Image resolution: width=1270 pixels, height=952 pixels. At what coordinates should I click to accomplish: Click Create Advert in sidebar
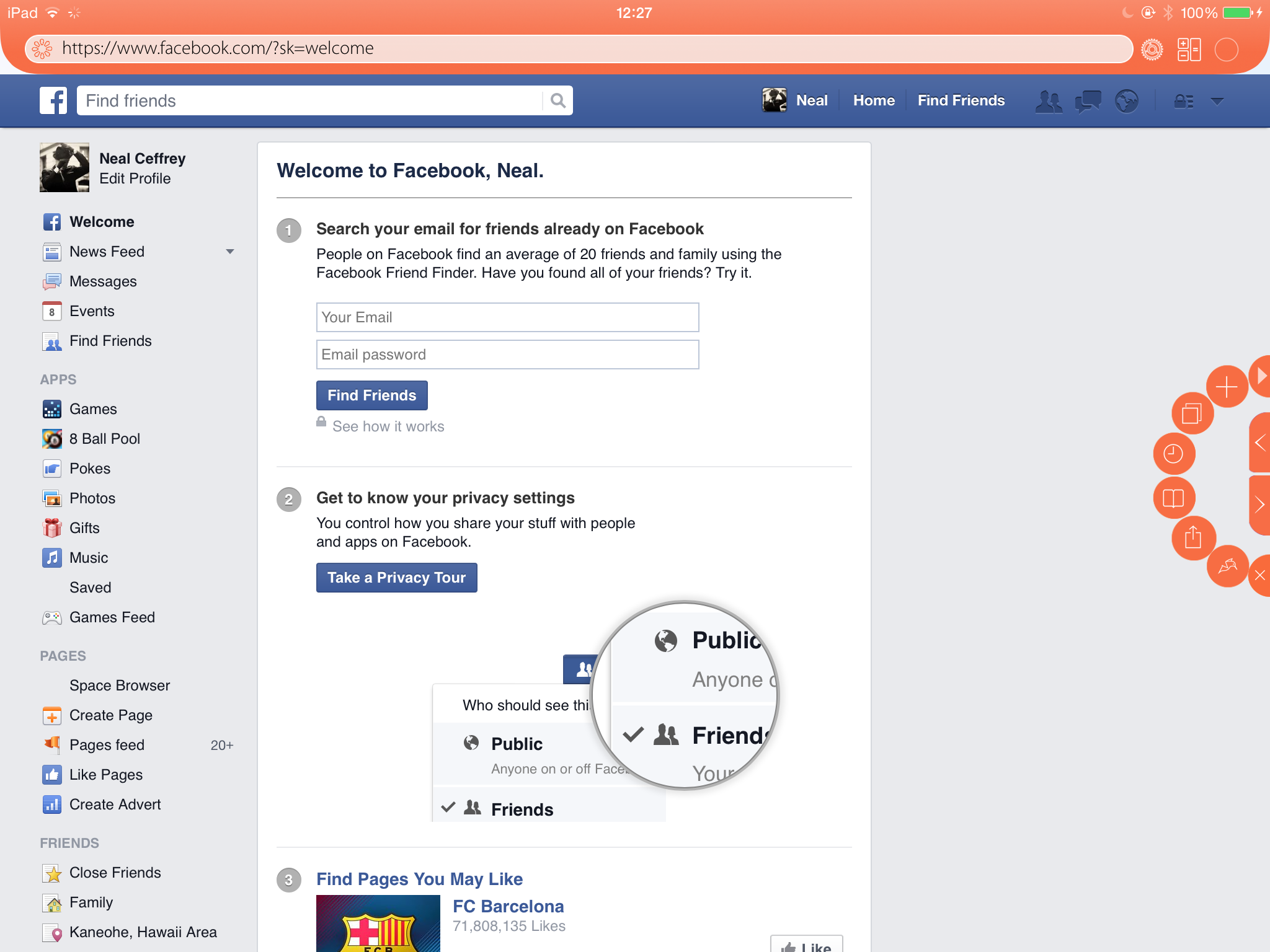pyautogui.click(x=115, y=804)
